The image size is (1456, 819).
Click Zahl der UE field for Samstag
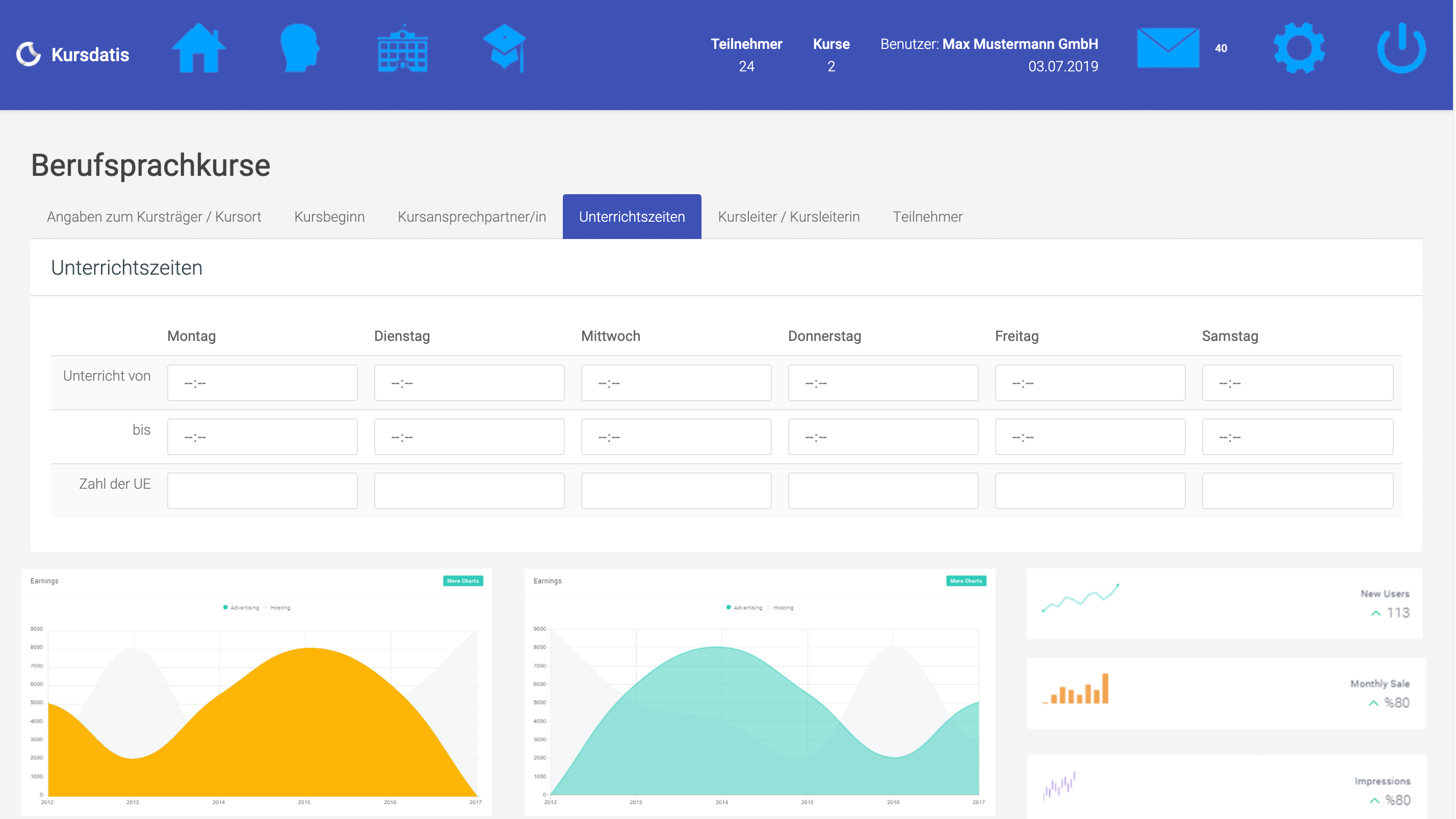1297,491
